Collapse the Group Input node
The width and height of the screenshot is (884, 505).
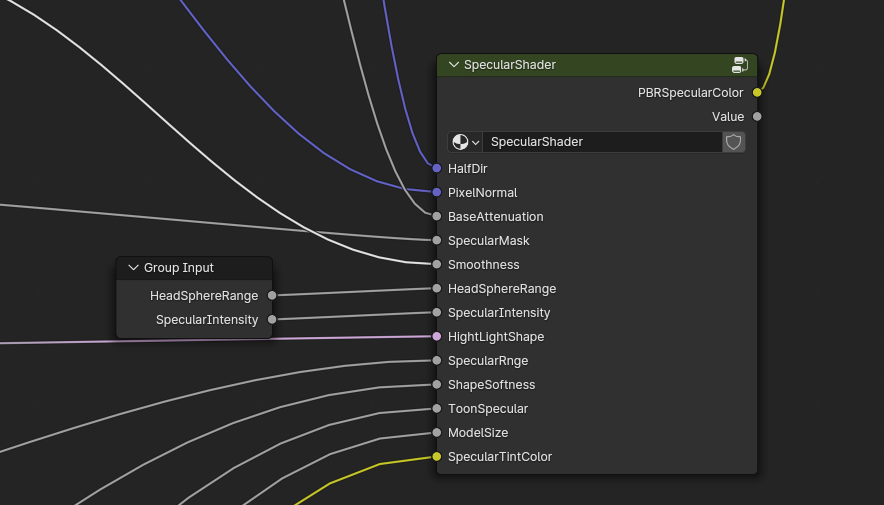(133, 268)
